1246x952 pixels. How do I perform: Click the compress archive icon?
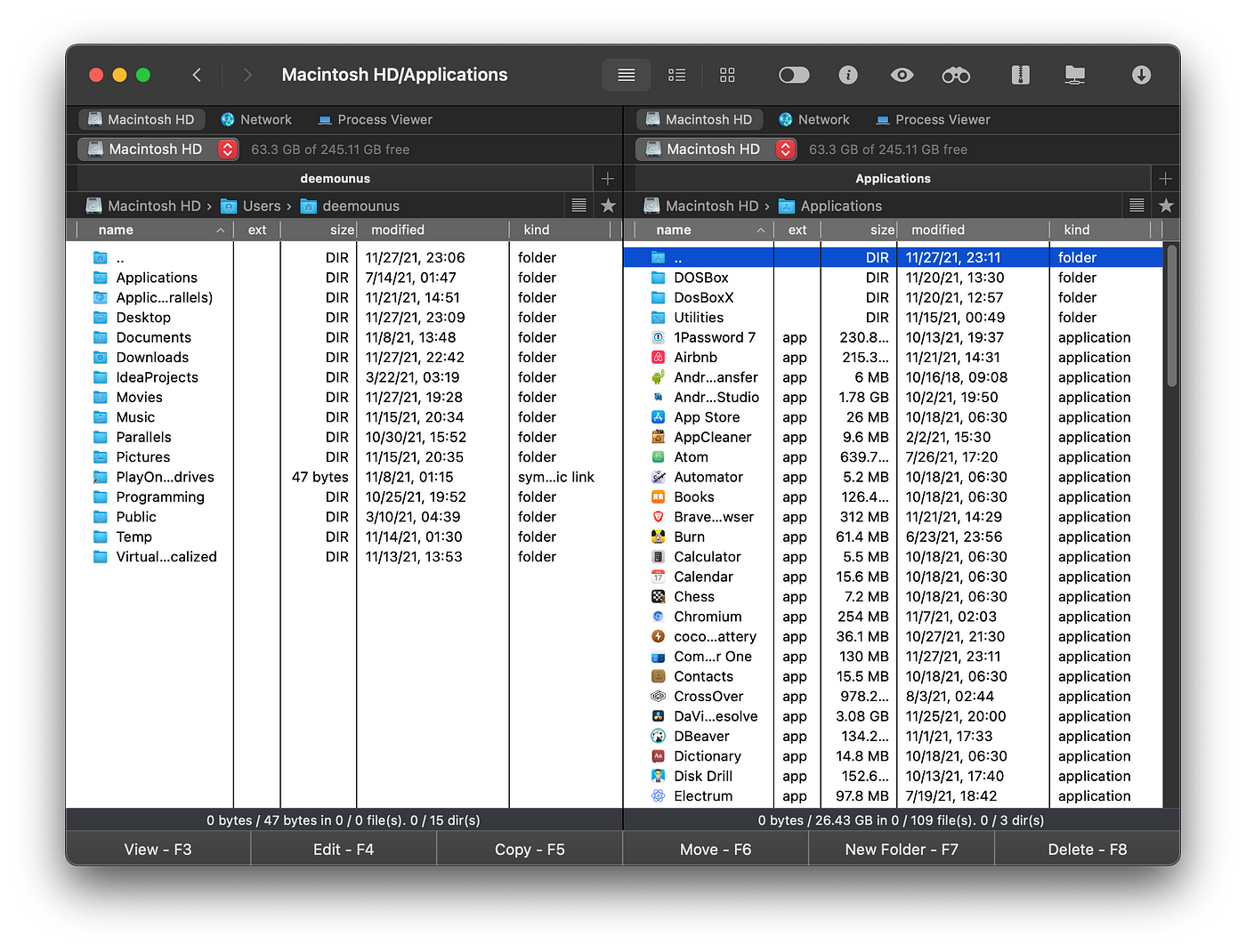point(1021,76)
